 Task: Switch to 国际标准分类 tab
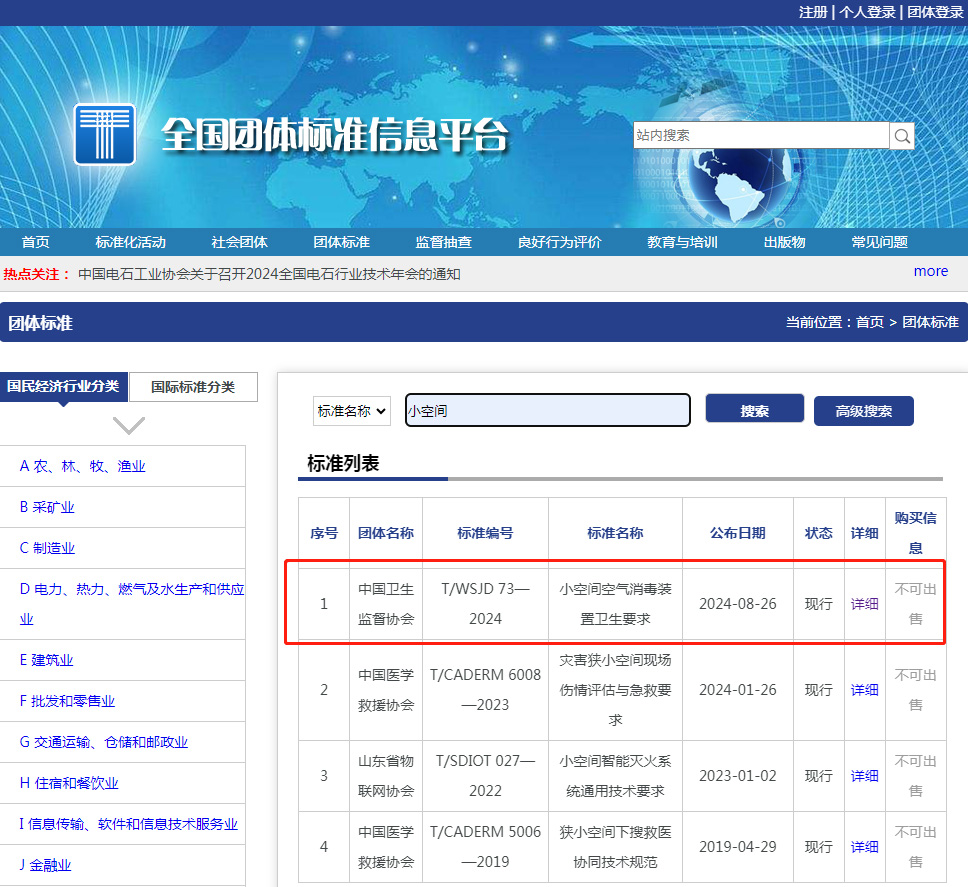[193, 387]
